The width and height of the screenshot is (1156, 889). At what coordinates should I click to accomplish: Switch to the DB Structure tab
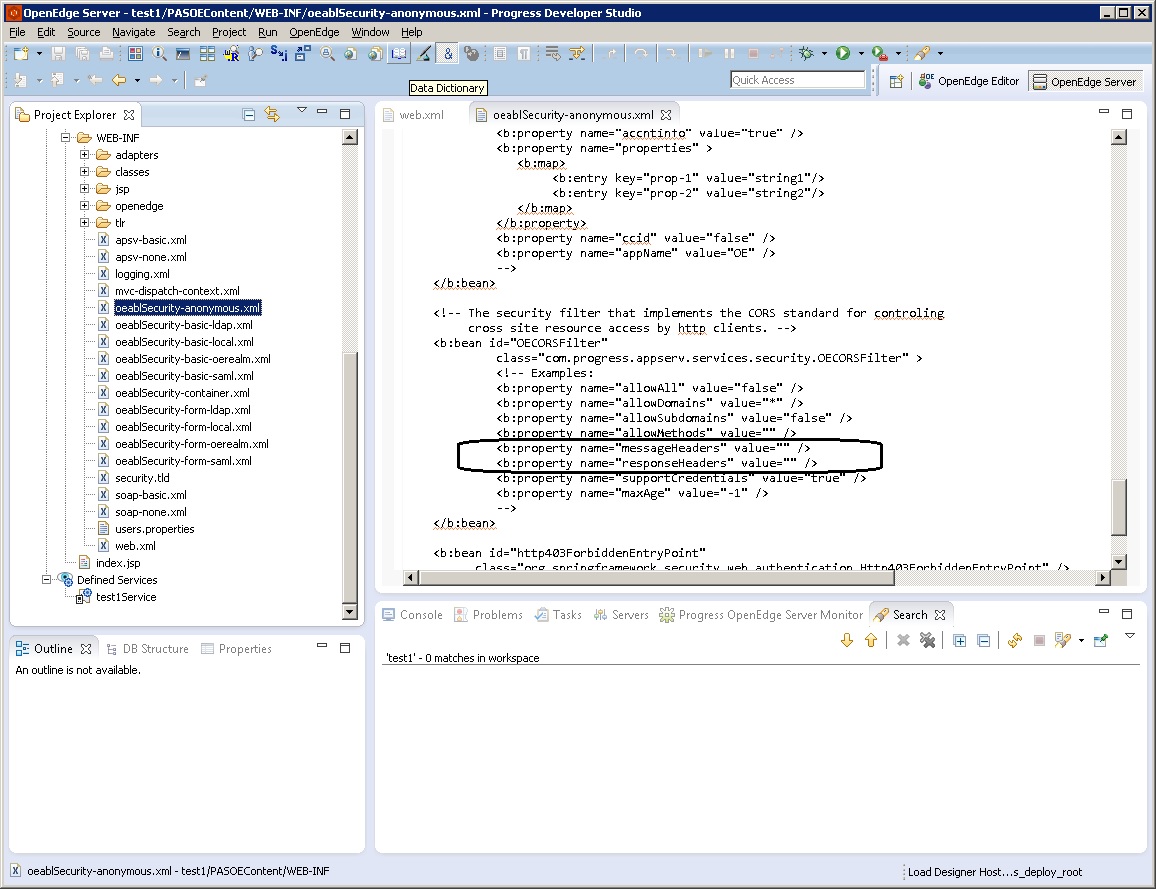tap(147, 649)
